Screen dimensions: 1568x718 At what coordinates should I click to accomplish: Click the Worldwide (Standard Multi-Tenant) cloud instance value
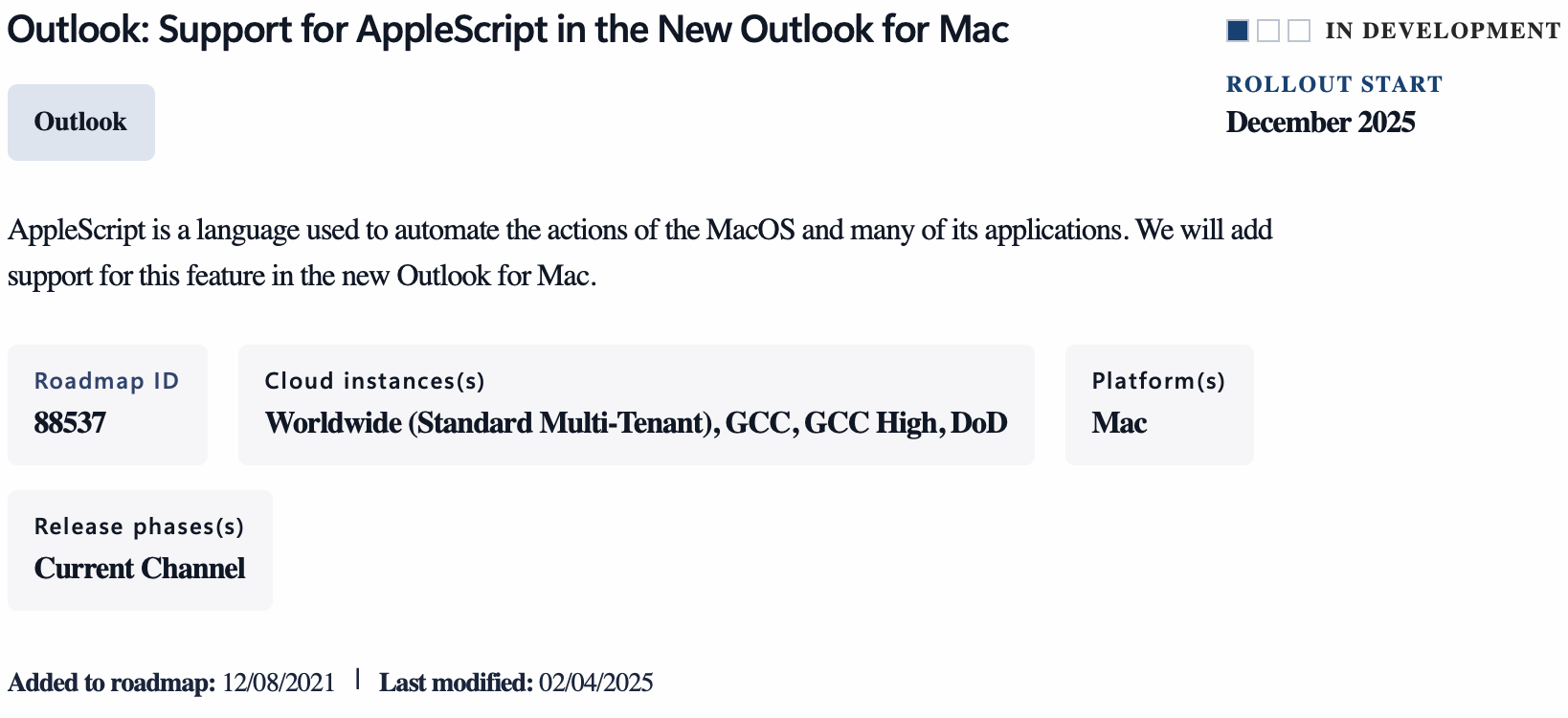click(x=492, y=423)
